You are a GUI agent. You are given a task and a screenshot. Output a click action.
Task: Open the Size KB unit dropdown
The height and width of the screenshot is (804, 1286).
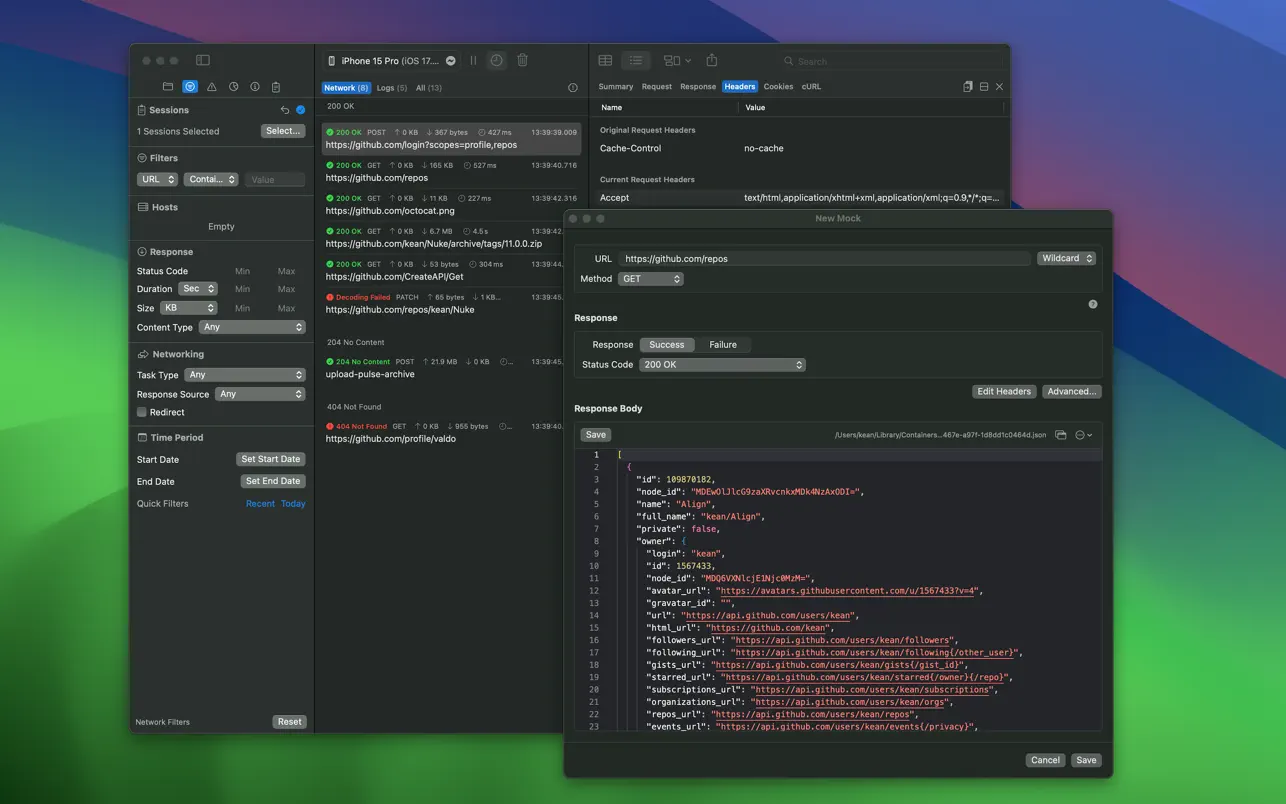click(x=189, y=308)
